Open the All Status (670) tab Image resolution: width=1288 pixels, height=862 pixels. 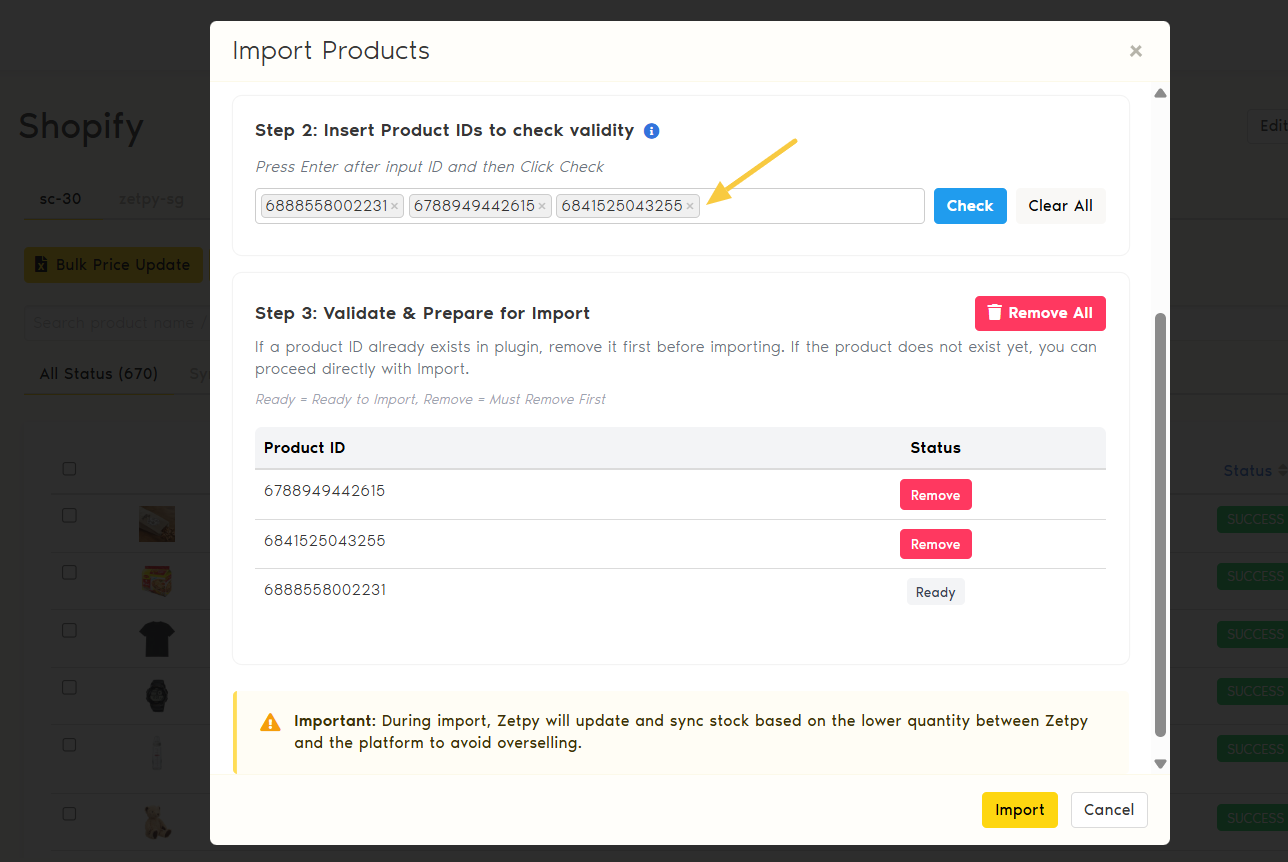[99, 374]
